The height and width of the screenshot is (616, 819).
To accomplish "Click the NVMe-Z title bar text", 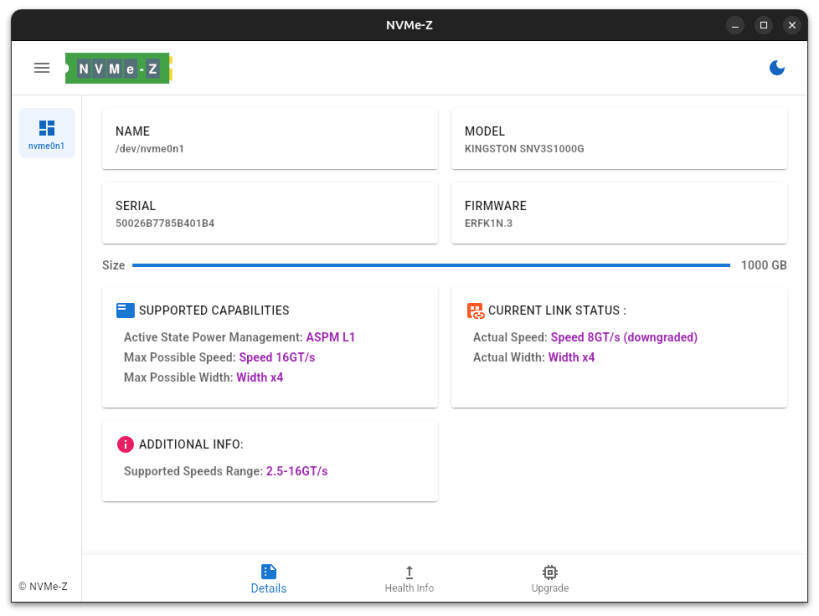I will [409, 25].
